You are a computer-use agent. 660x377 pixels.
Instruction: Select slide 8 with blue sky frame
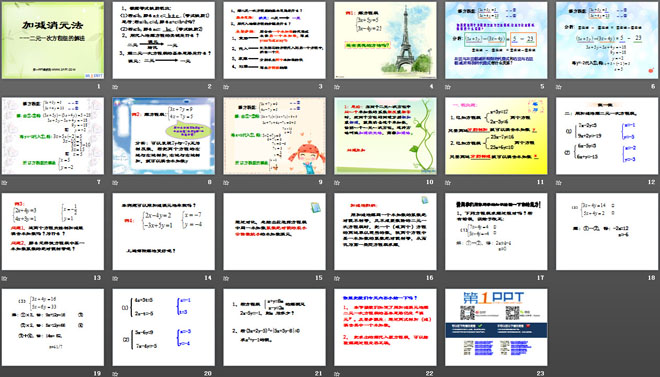164,136
